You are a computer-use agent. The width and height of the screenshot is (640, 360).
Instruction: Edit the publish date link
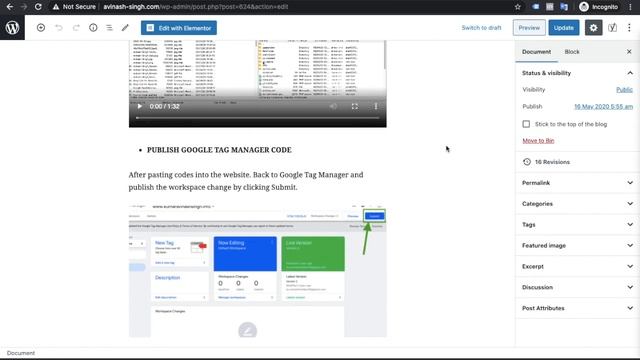tap(603, 107)
